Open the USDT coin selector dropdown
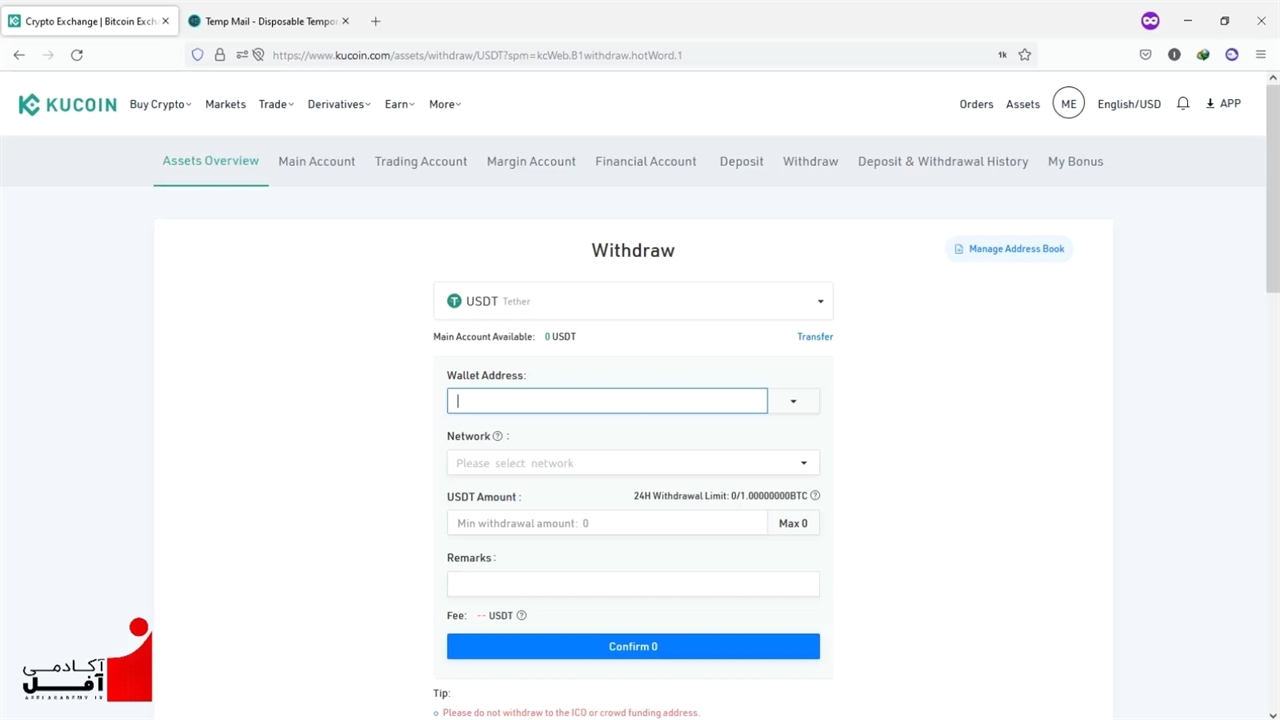Screen dimensions: 1280x720 coord(633,301)
